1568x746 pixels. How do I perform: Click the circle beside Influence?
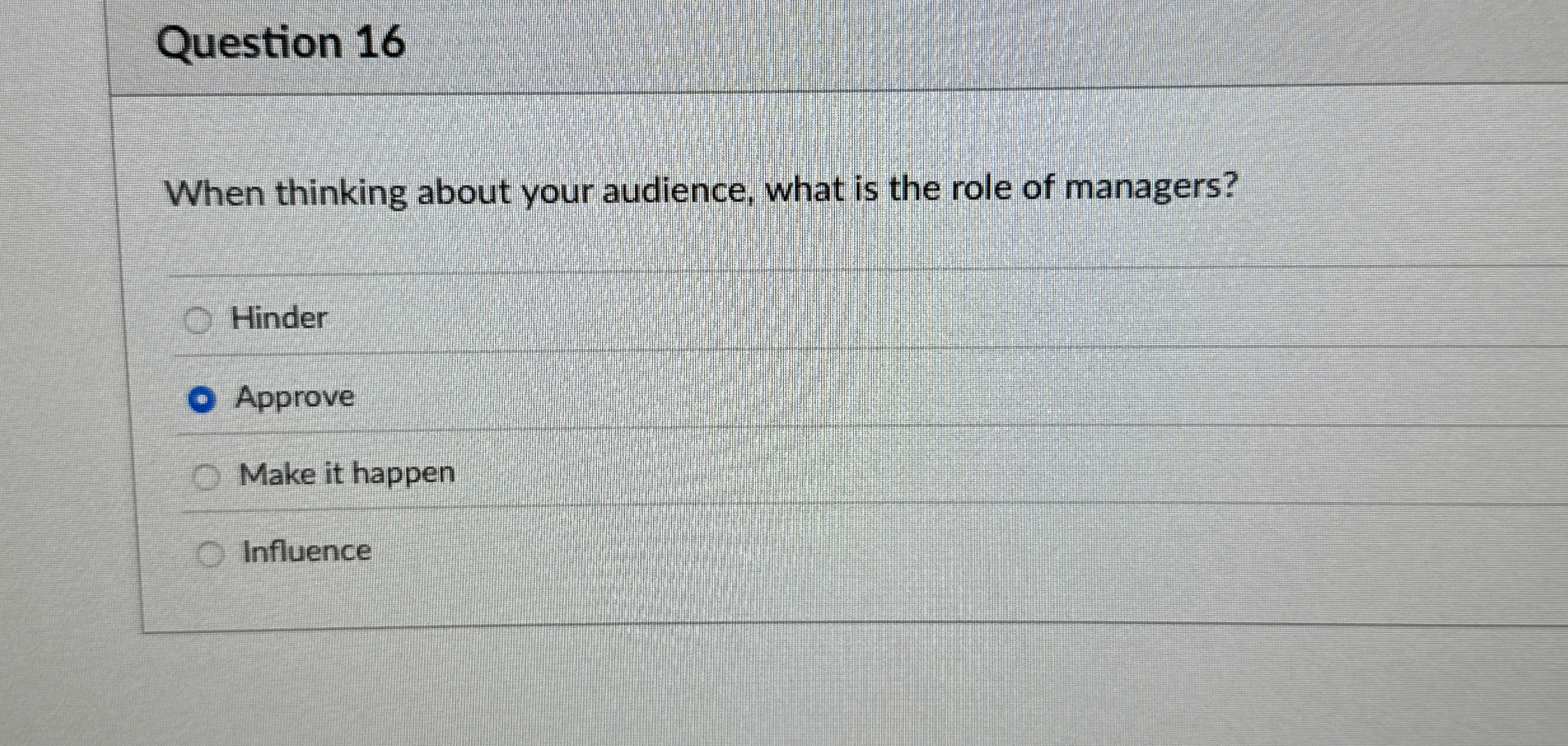pyautogui.click(x=210, y=551)
